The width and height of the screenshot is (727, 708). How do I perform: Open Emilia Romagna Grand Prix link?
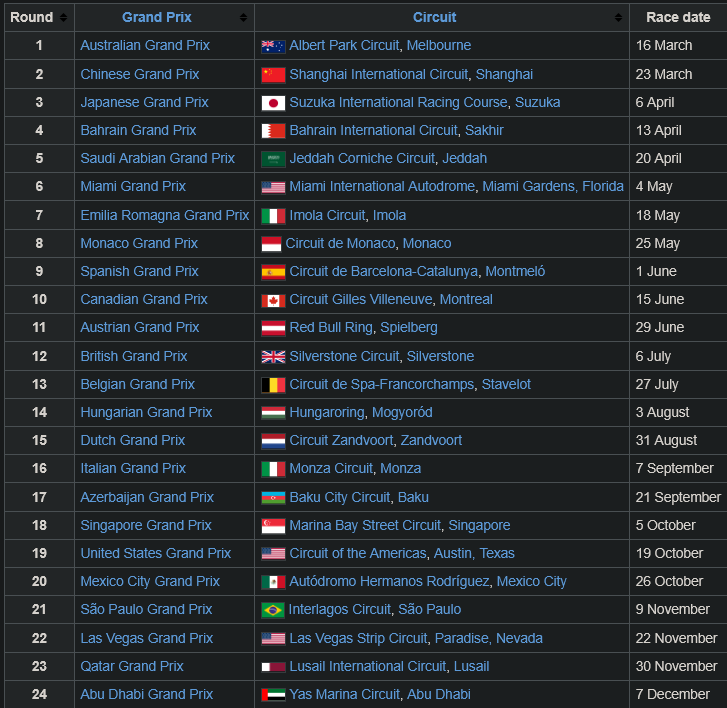tap(165, 216)
